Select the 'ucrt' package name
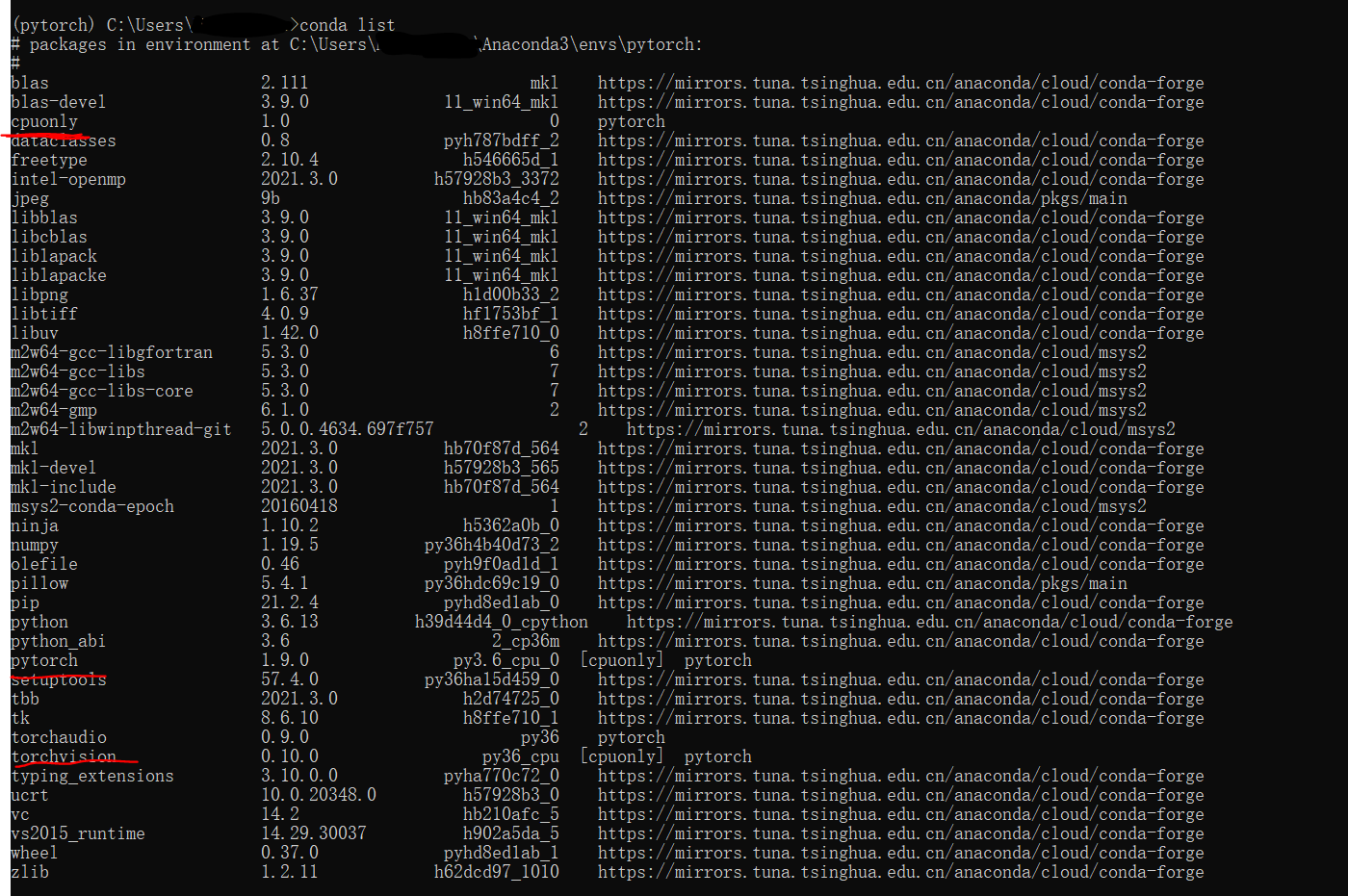1348x896 pixels. point(30,795)
